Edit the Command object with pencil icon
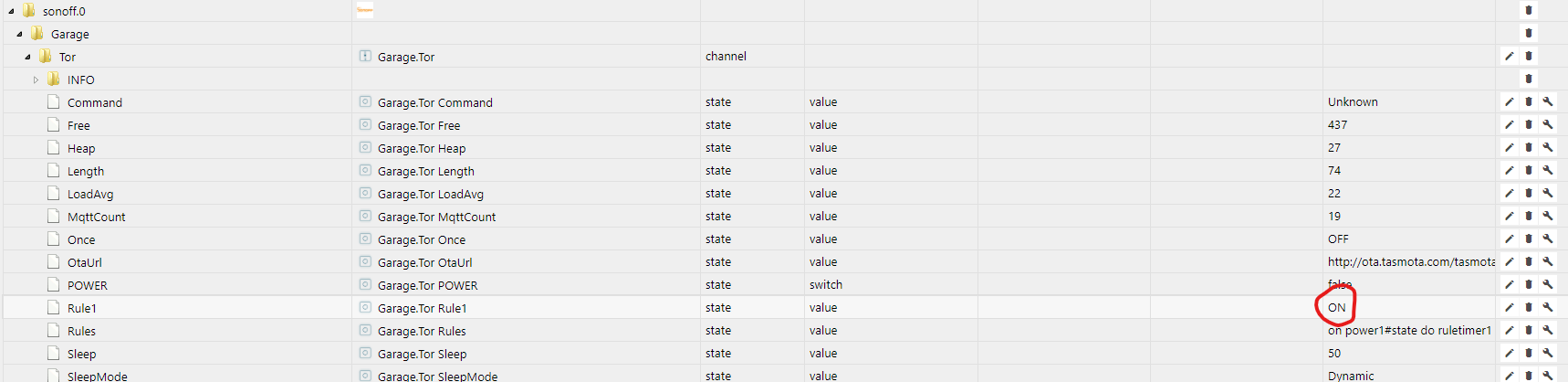Viewport: 1568px width, 382px height. tap(1510, 102)
